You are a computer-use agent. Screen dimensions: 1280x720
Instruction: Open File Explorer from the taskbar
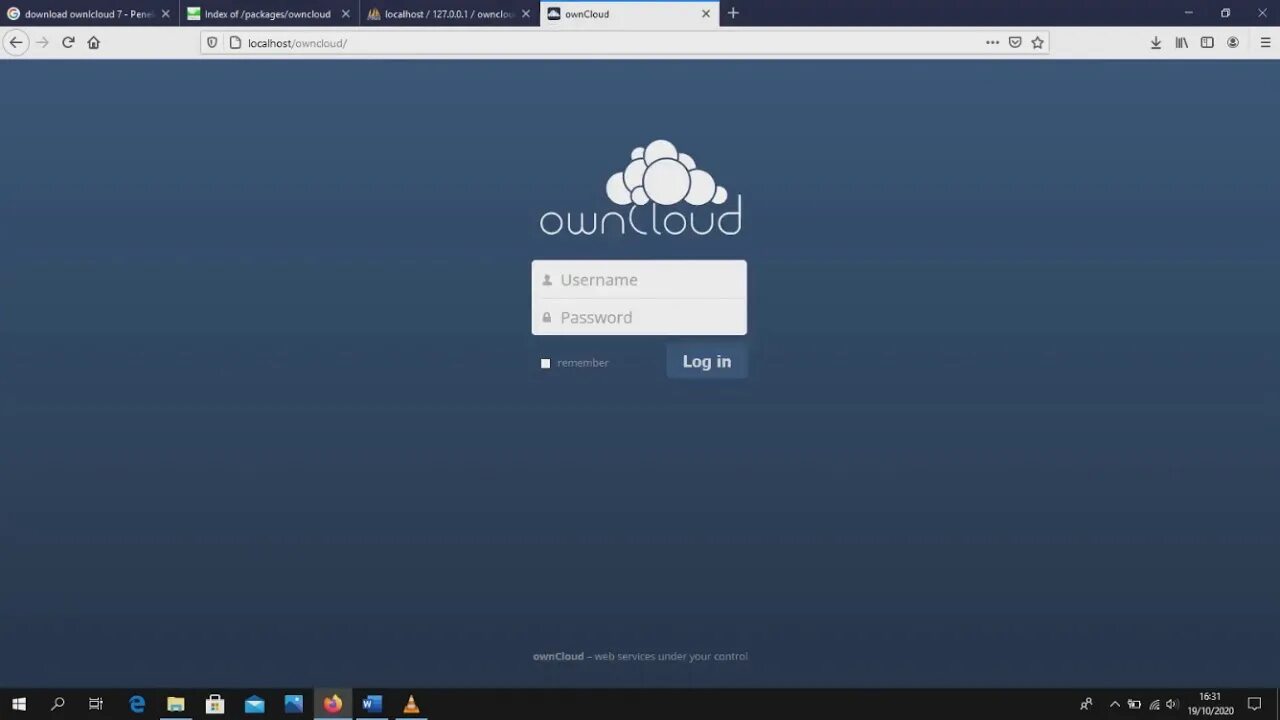(x=176, y=704)
